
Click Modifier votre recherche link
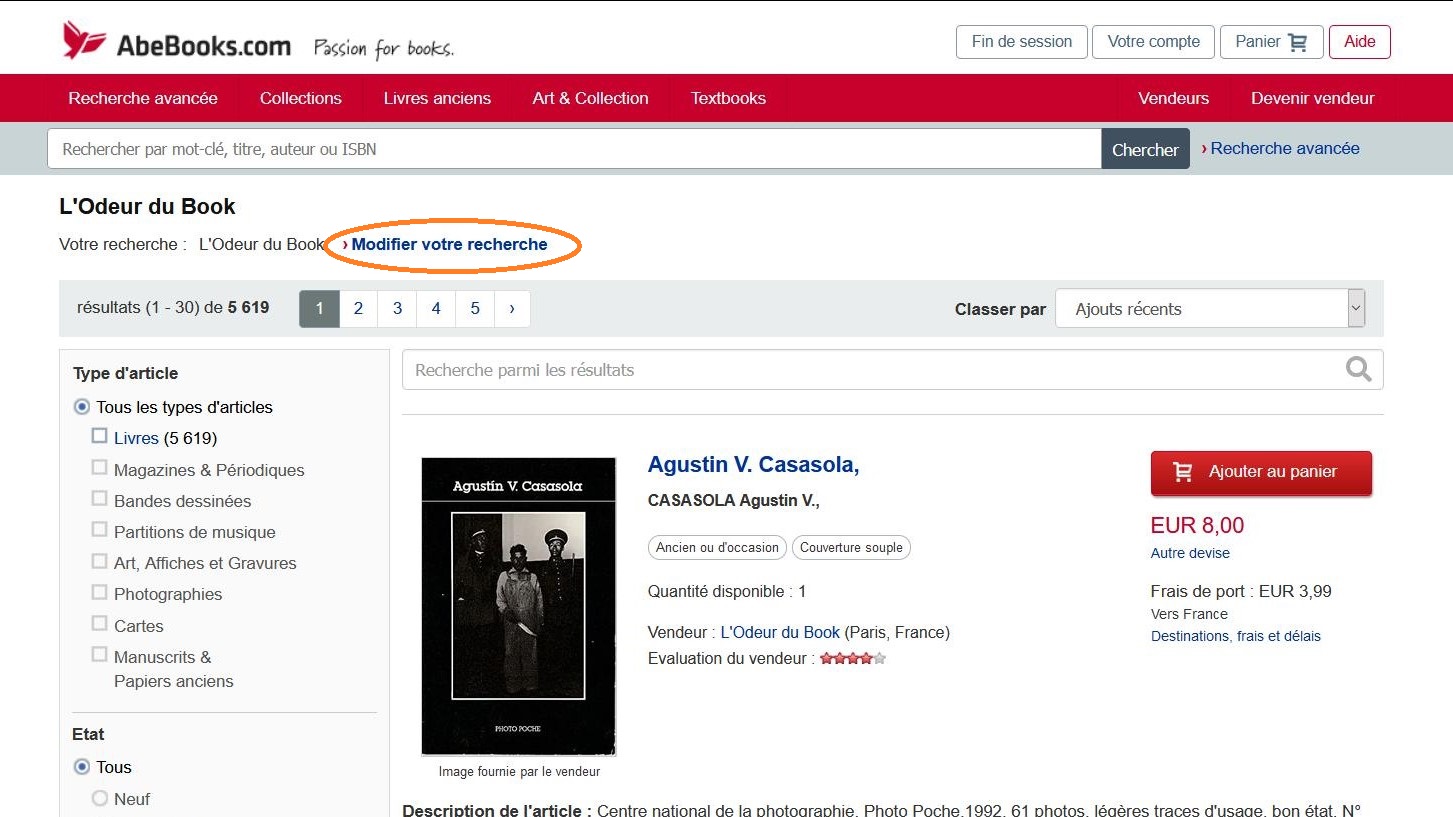(449, 244)
